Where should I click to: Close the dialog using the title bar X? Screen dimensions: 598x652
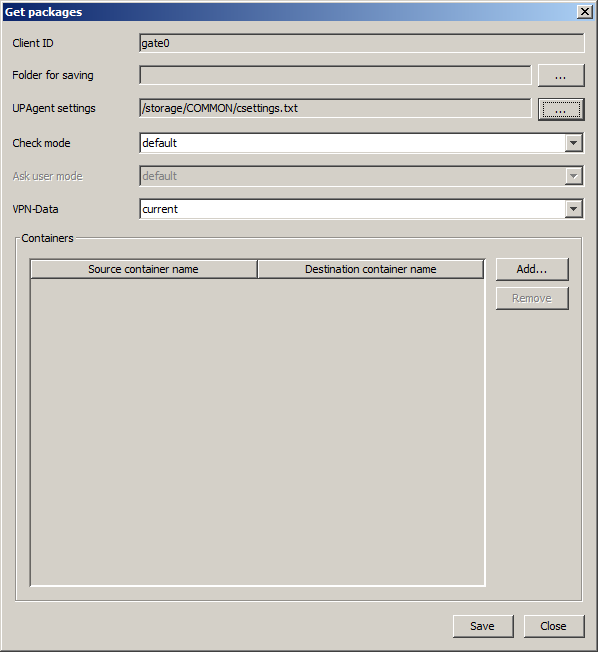point(585,12)
